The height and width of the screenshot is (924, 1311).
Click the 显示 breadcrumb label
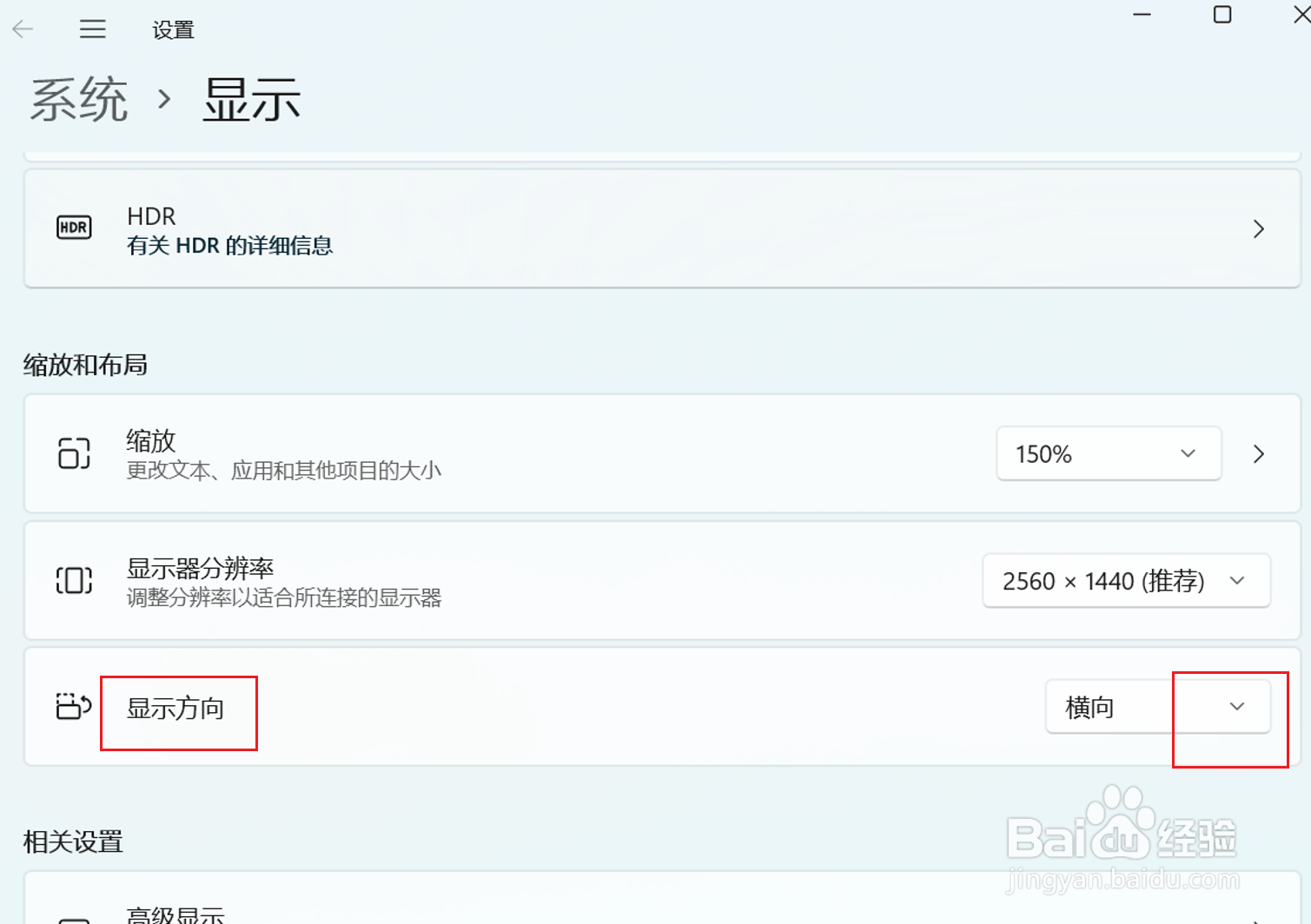tap(251, 99)
